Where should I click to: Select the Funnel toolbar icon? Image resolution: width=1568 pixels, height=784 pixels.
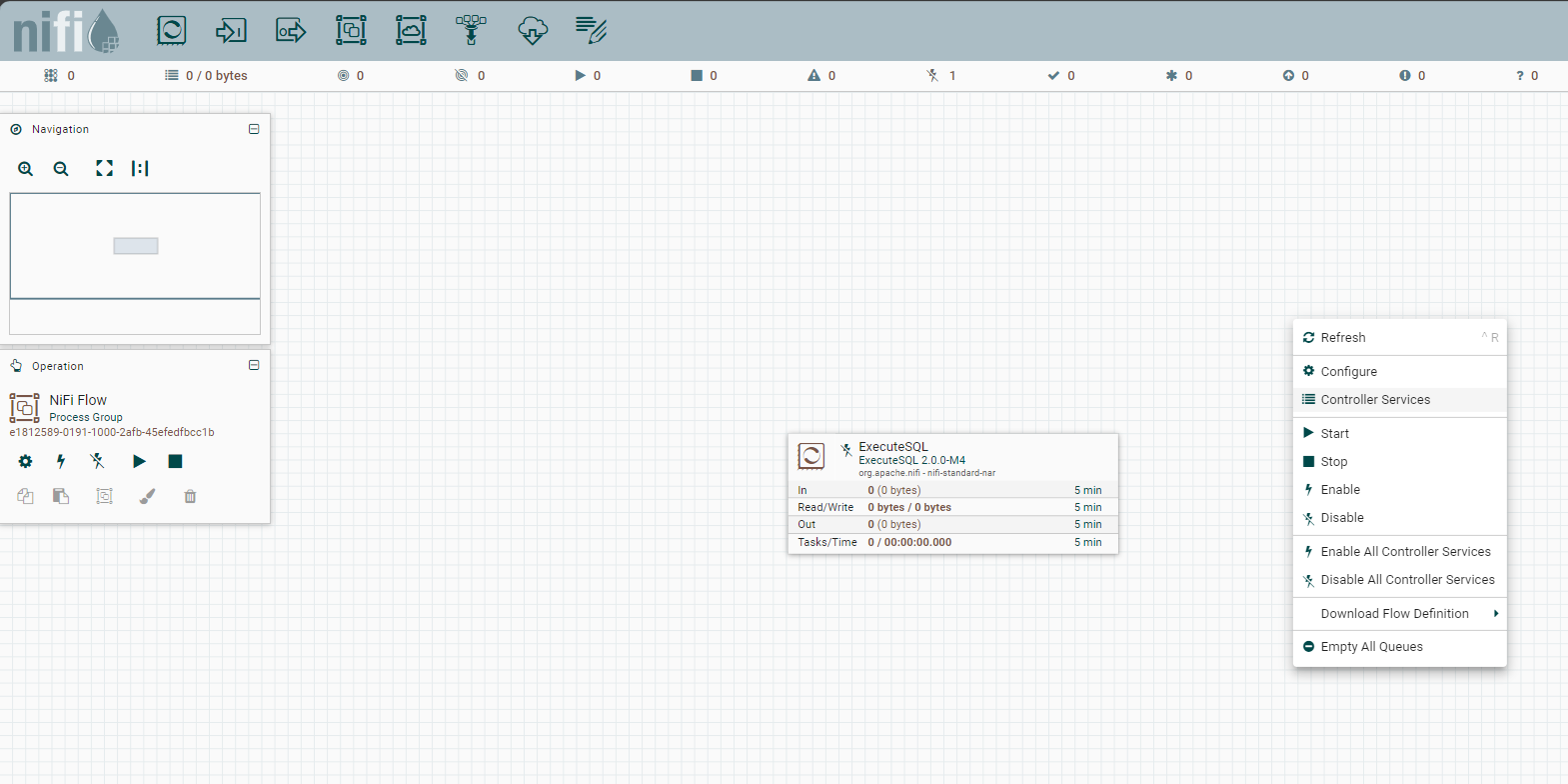tap(471, 30)
